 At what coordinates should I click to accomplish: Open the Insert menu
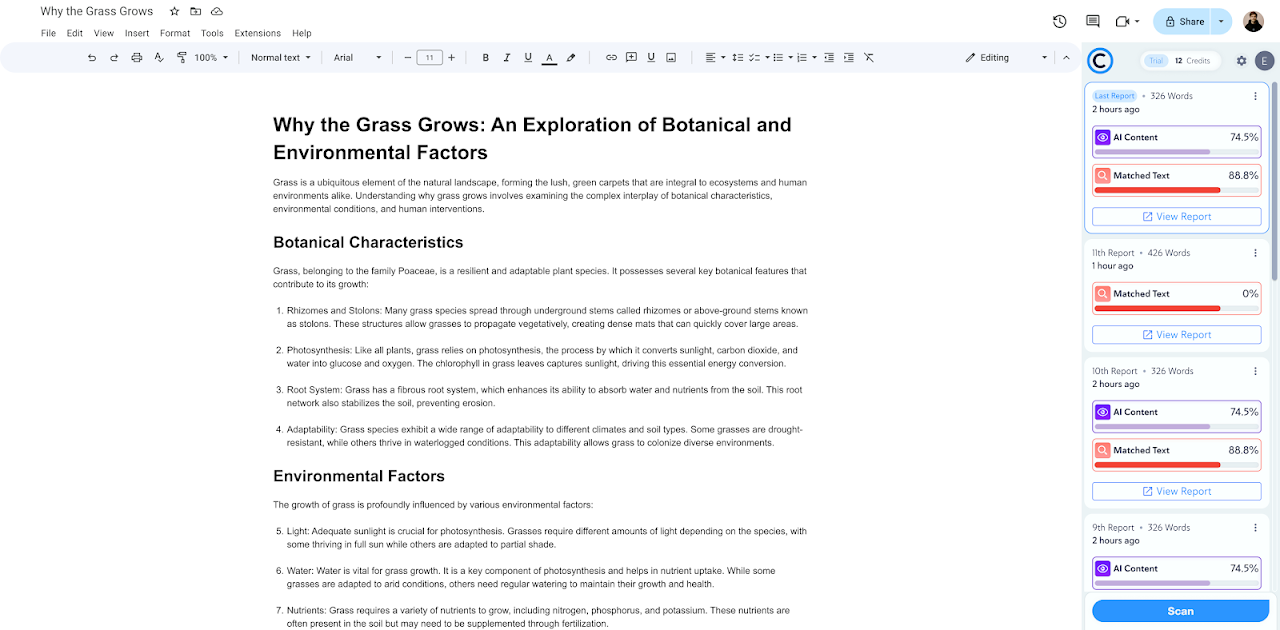coord(137,33)
